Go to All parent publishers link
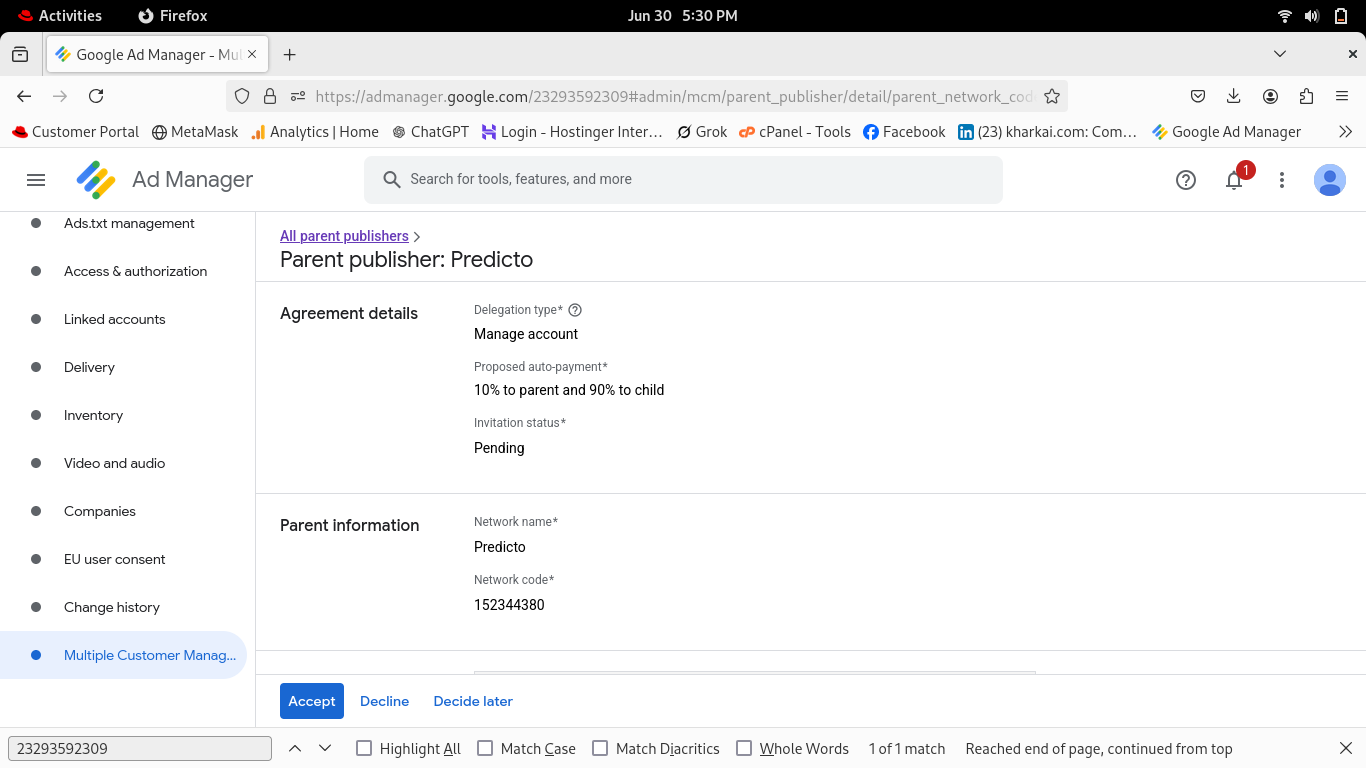Viewport: 1366px width, 768px height. (344, 236)
